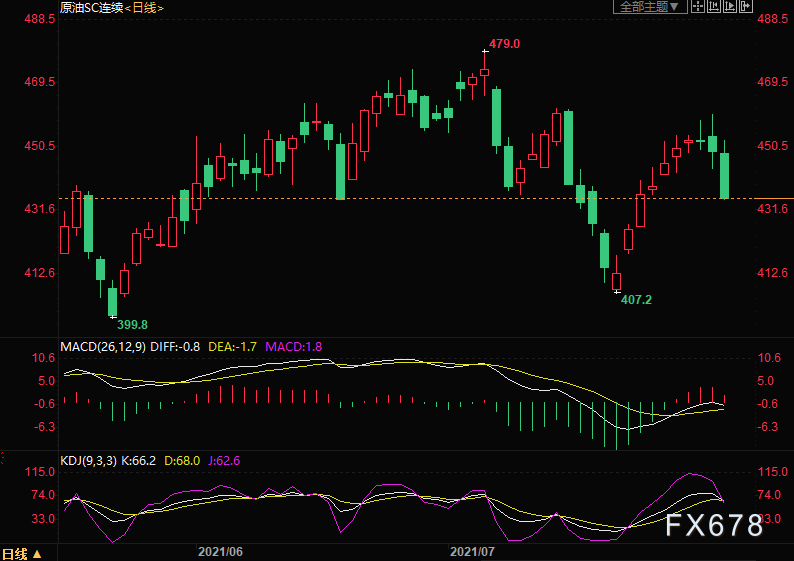This screenshot has height=561, width=794.
Task: Click the 2021/07 date marker
Action: coord(472,551)
